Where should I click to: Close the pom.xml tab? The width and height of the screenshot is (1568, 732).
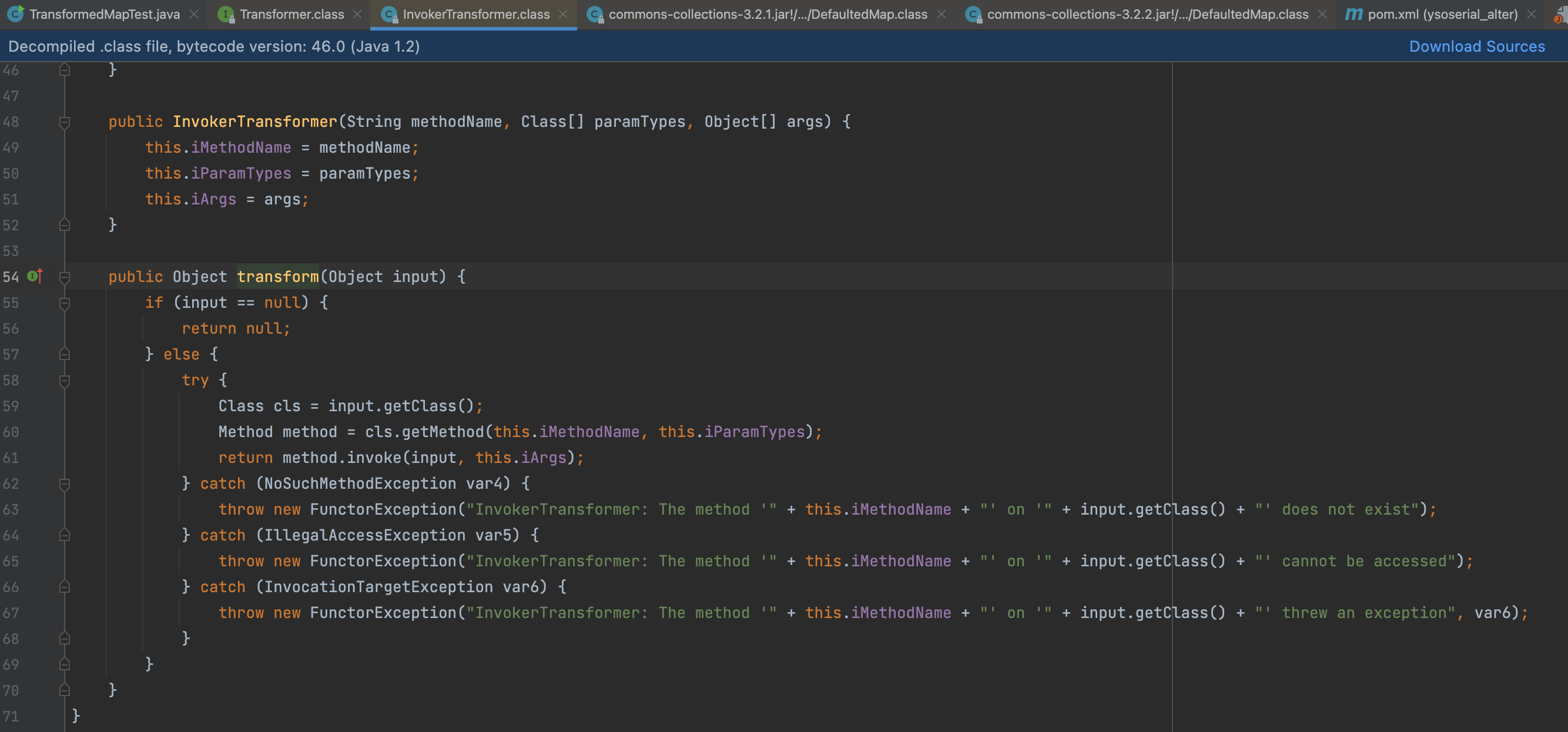point(1532,14)
